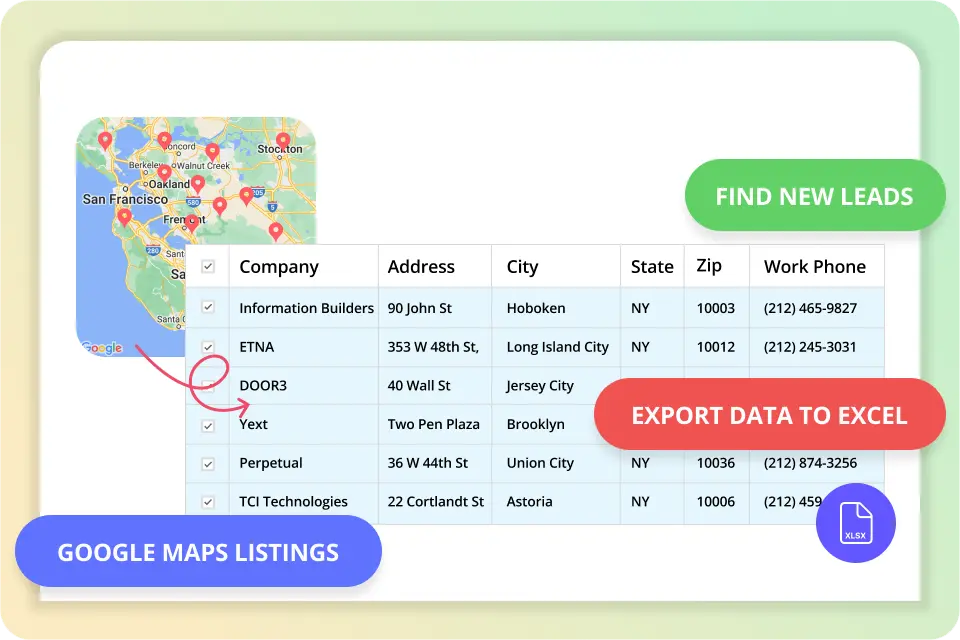
Task: Click phone number (212) 465-9827
Action: click(810, 308)
